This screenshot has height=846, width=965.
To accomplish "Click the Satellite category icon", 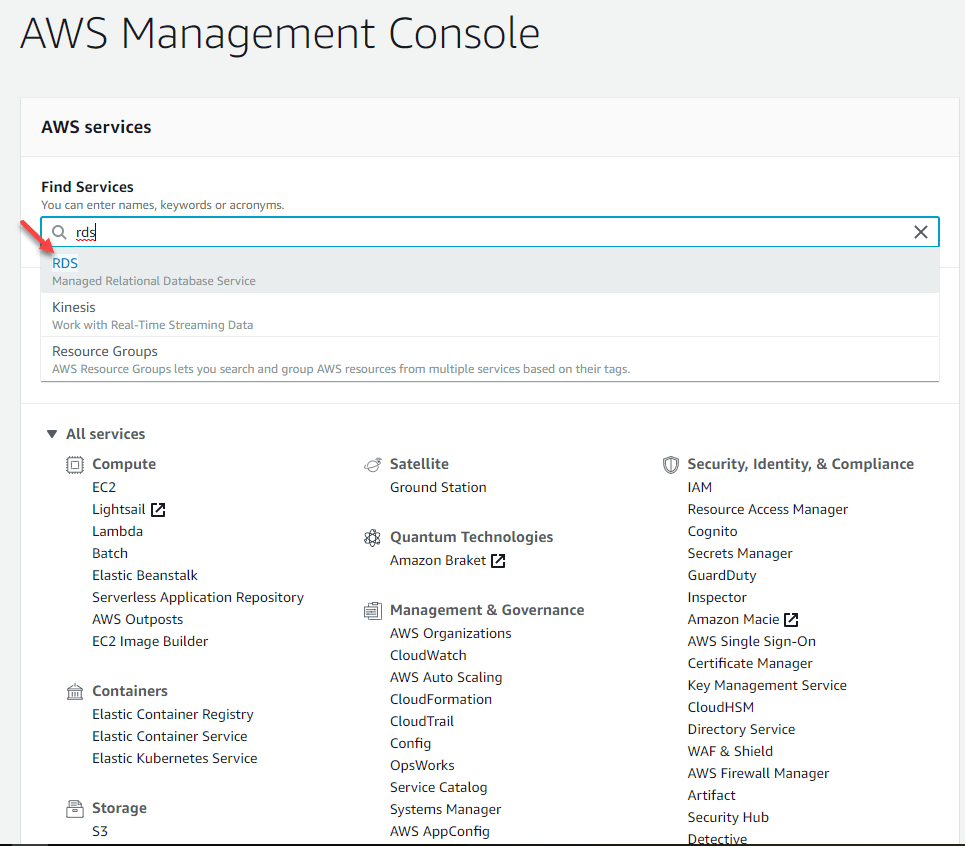I will (371, 463).
